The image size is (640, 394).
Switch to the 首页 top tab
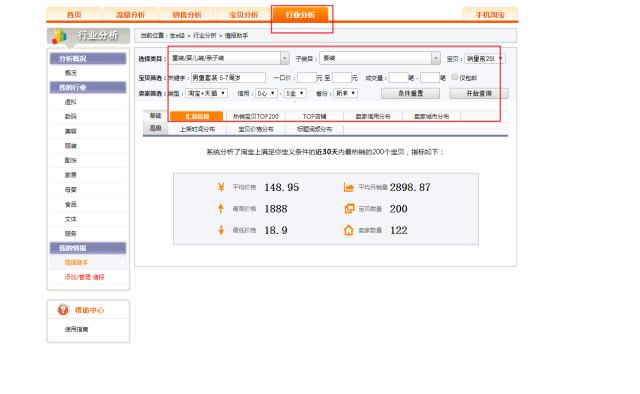(74, 15)
